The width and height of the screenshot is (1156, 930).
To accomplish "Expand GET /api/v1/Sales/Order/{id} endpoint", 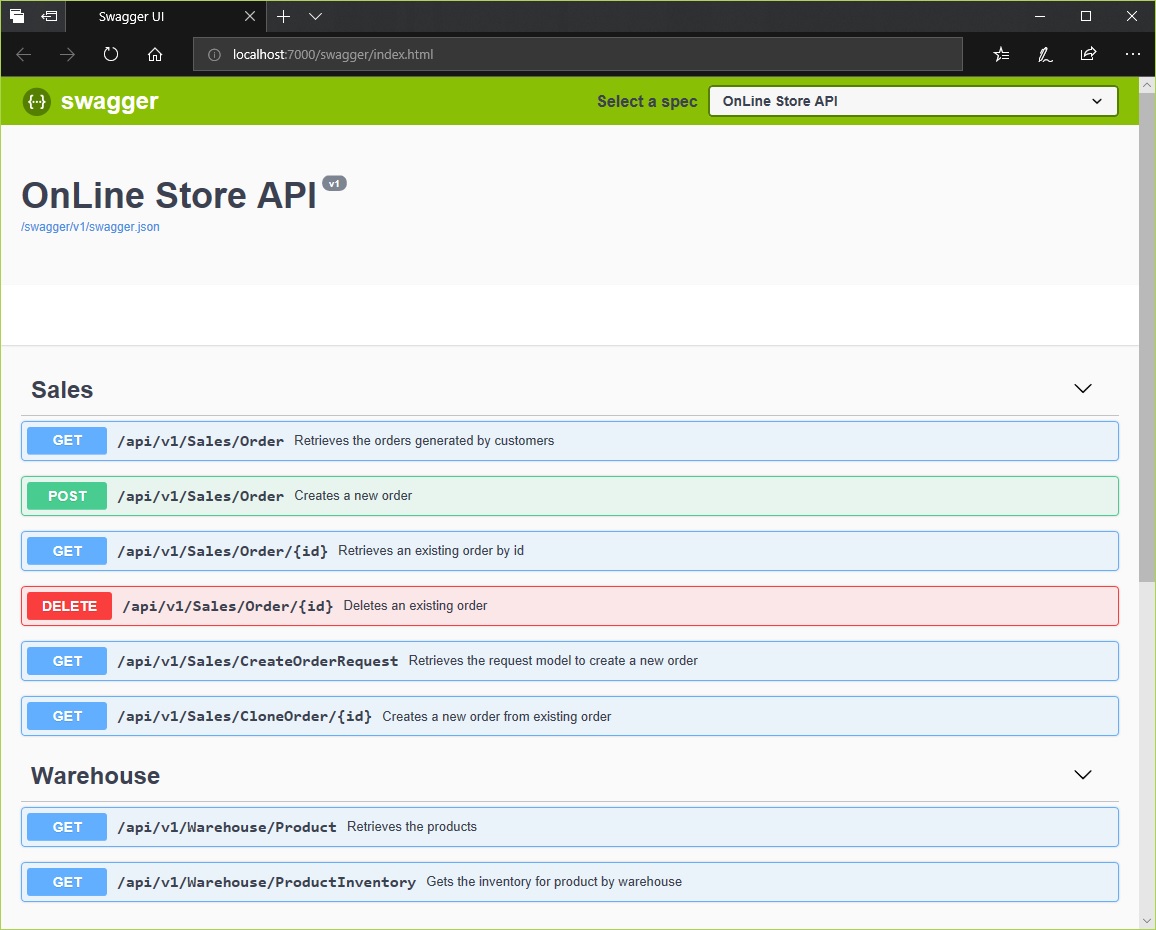I will pos(569,551).
